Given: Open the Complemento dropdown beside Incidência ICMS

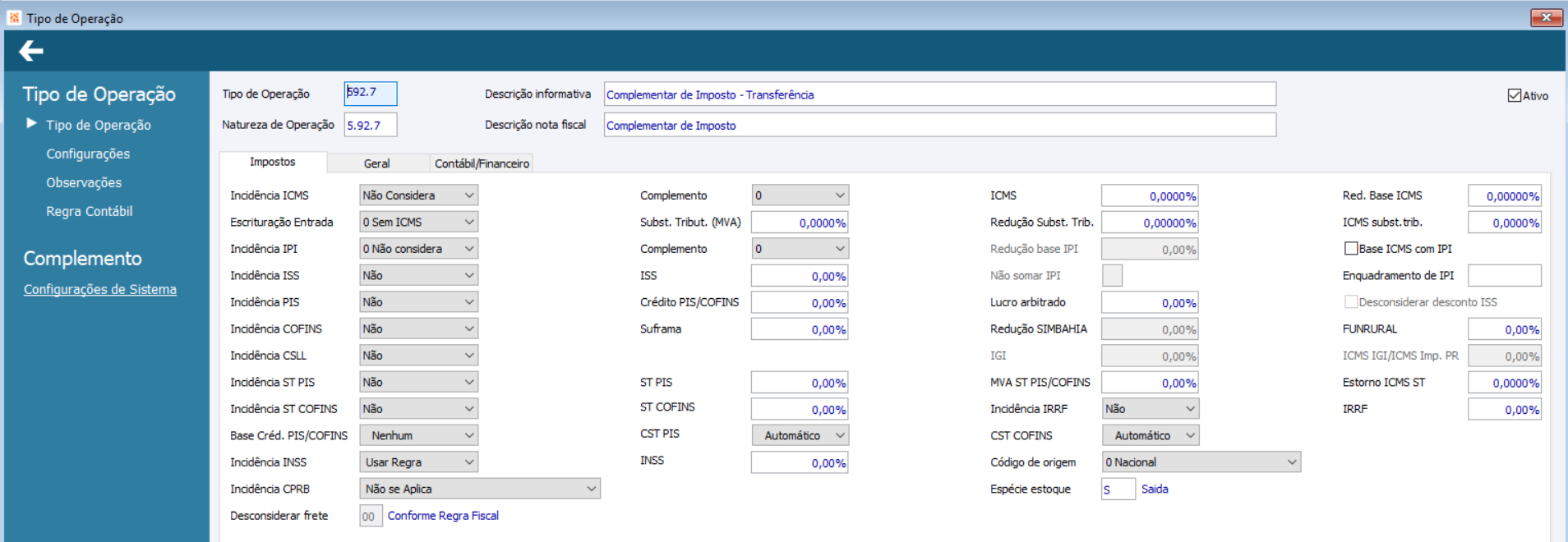Looking at the screenshot, I should tap(800, 195).
